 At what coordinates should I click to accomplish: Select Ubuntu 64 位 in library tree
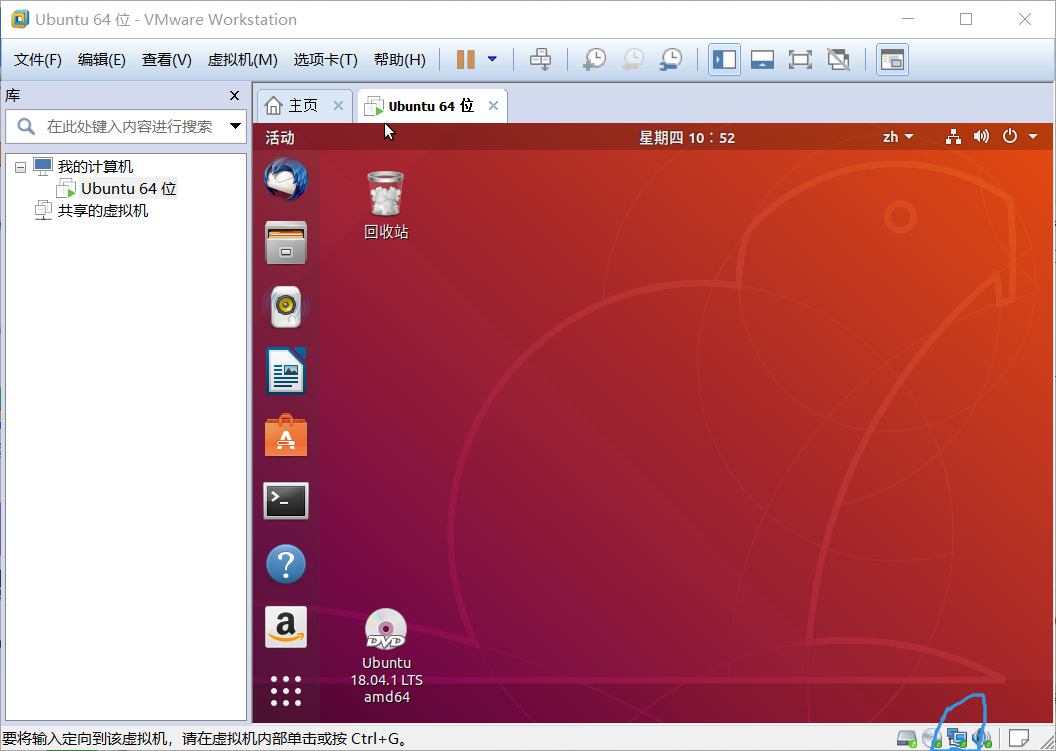click(x=129, y=189)
